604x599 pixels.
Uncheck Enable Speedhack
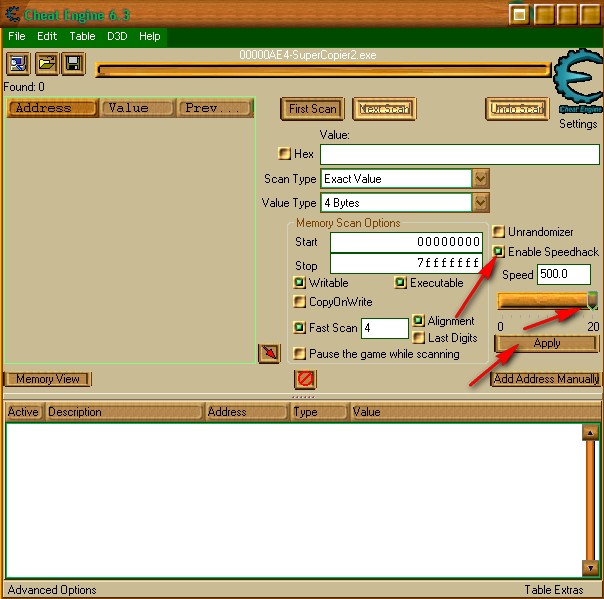coord(498,252)
